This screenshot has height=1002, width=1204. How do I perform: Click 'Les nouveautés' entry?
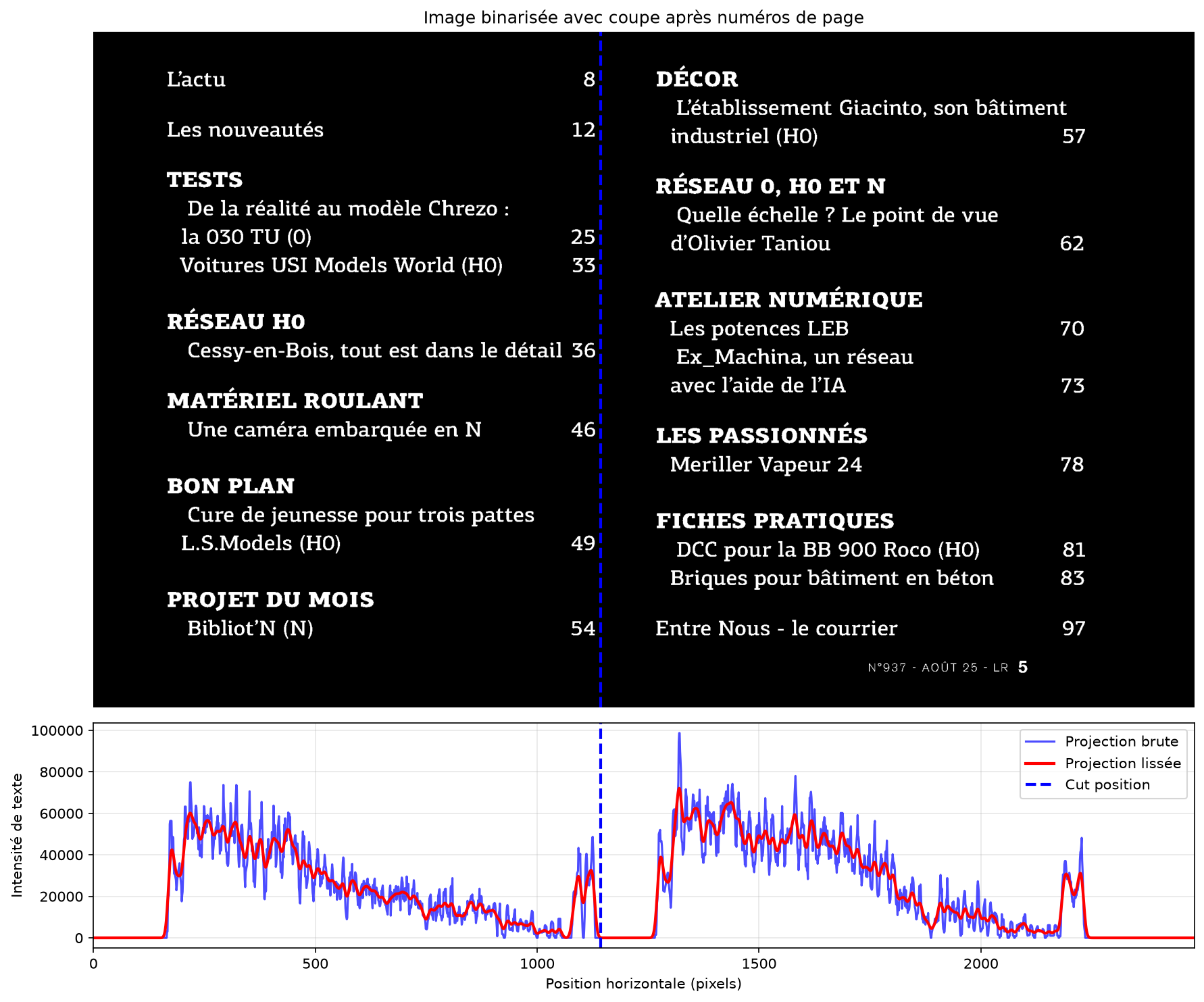coord(245,130)
